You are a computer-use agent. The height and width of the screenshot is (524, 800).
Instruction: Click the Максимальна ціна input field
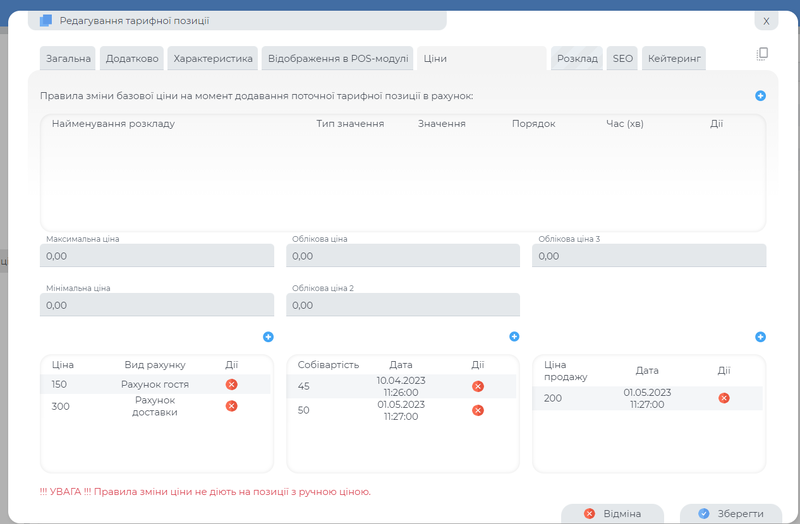tap(157, 257)
